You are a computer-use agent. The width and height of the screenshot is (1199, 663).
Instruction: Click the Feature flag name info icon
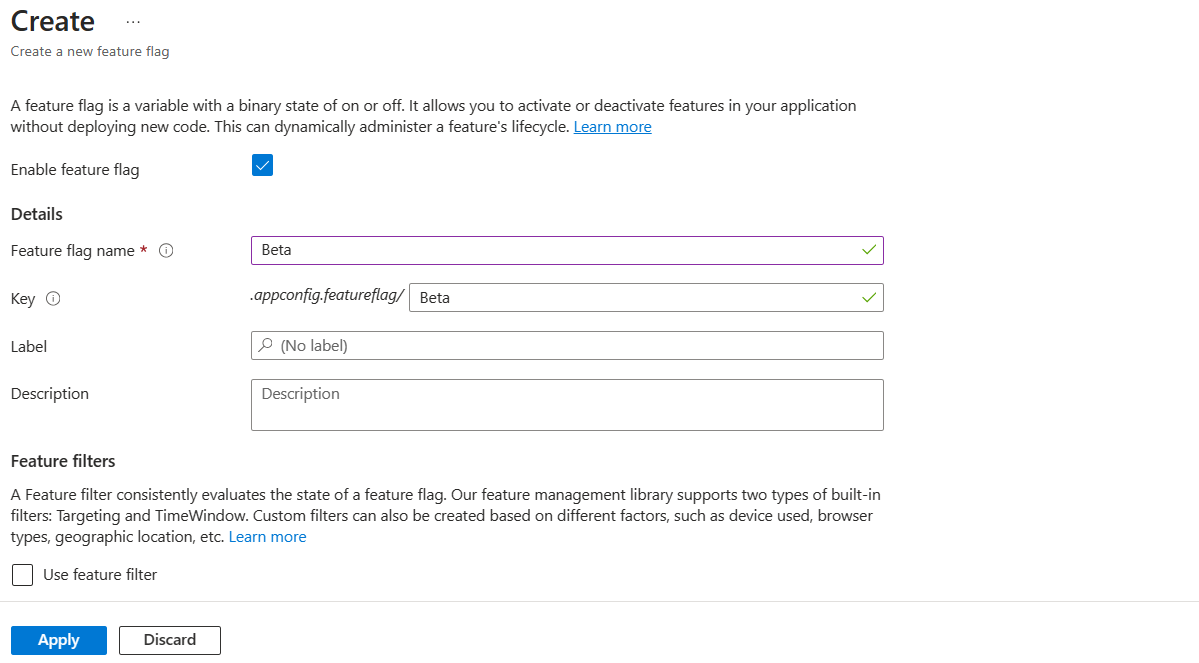[166, 251]
